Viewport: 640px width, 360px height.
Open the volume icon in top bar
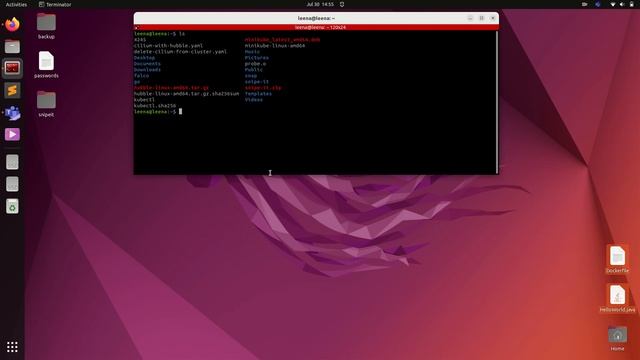[x=622, y=4]
